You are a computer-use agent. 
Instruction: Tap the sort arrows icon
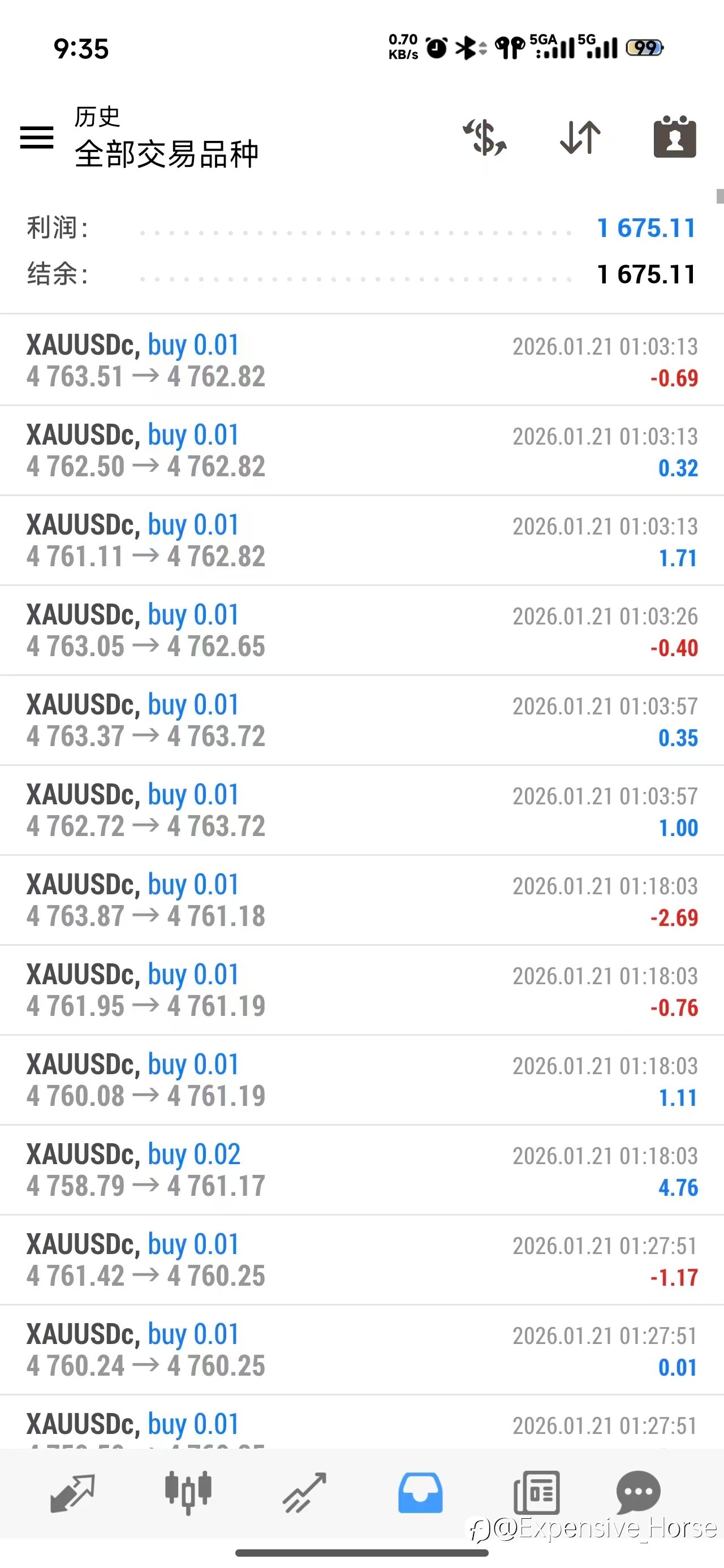point(580,137)
